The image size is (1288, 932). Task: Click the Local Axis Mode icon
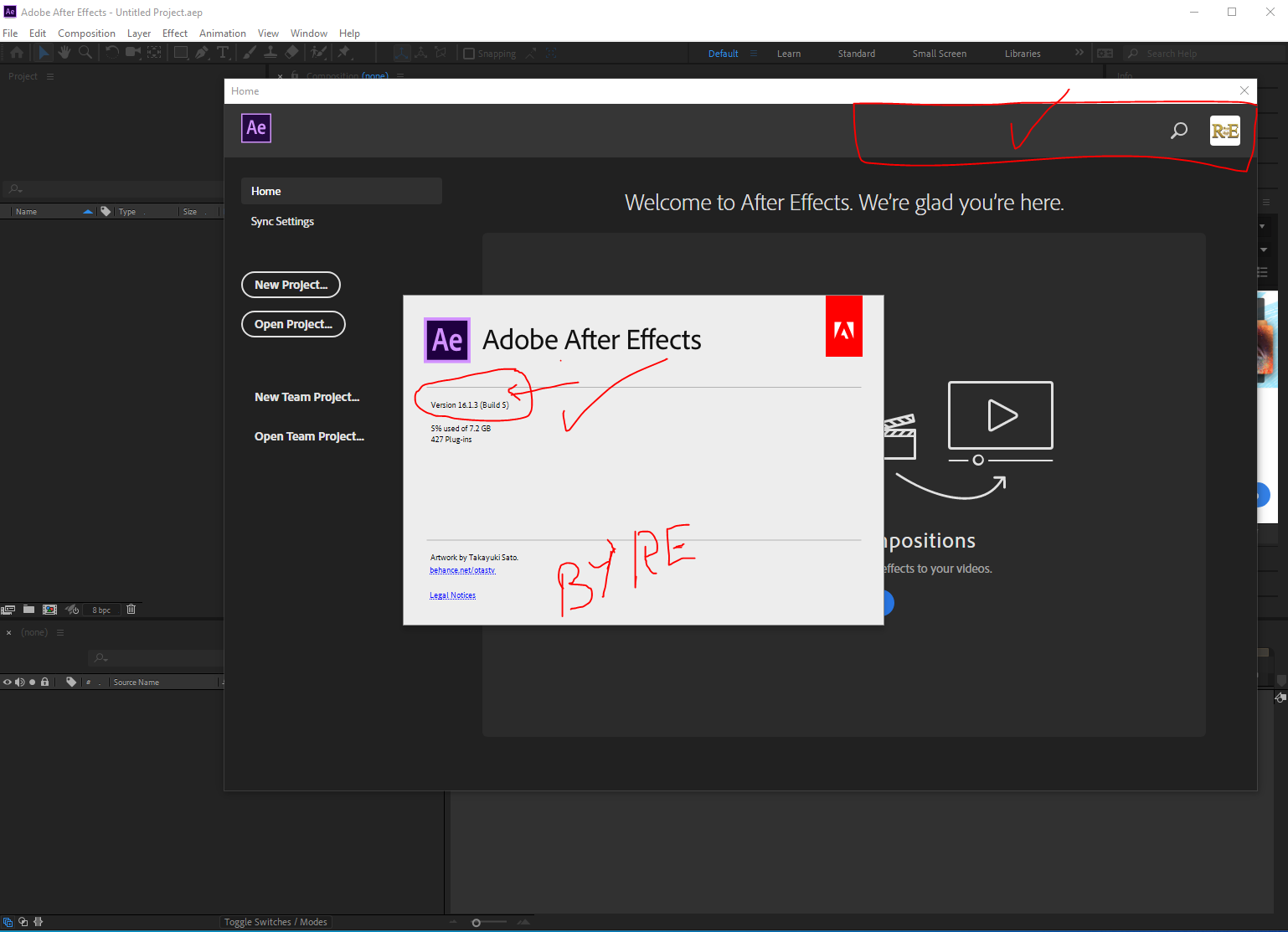(402, 53)
